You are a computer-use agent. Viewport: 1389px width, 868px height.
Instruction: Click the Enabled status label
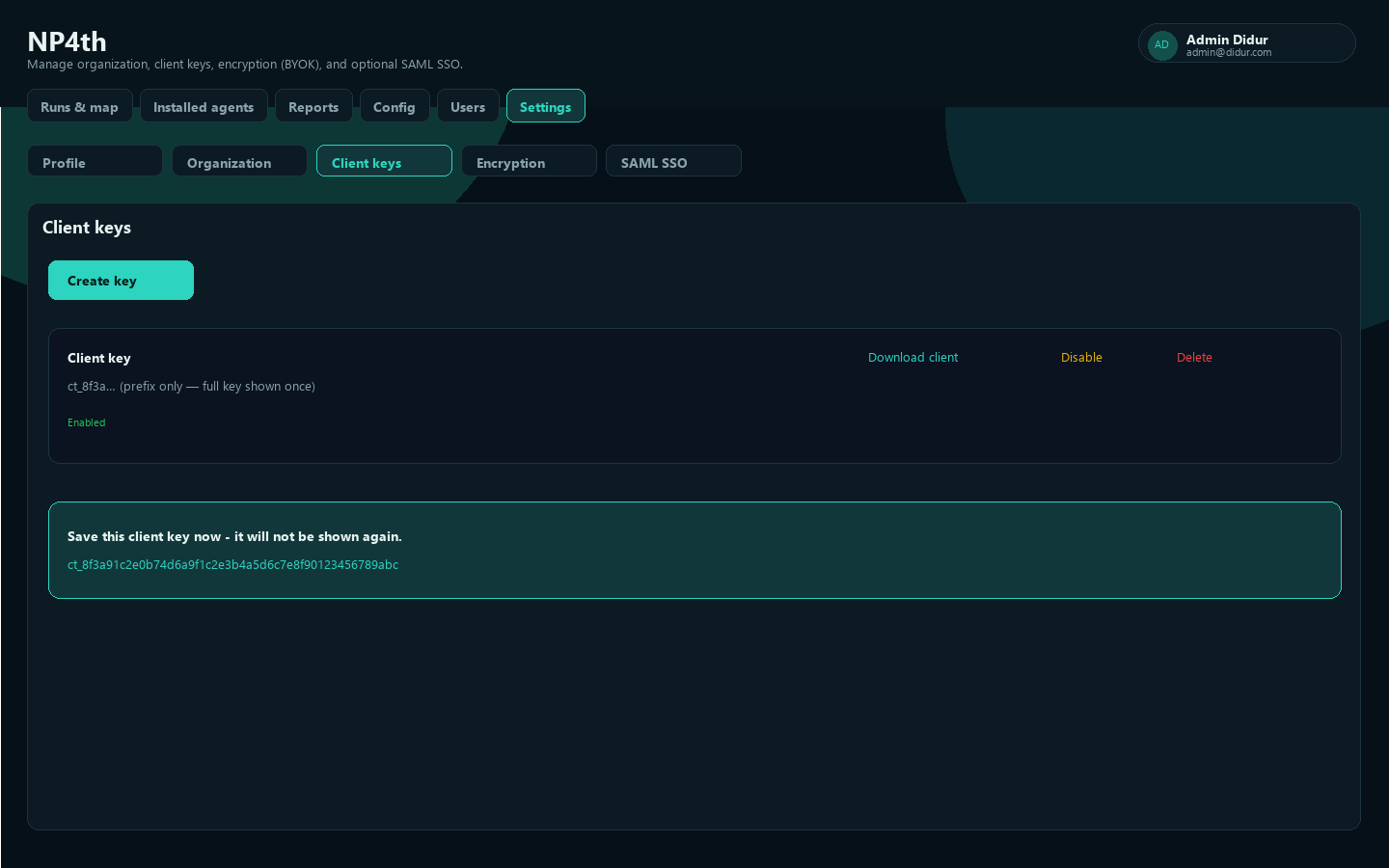(x=87, y=422)
